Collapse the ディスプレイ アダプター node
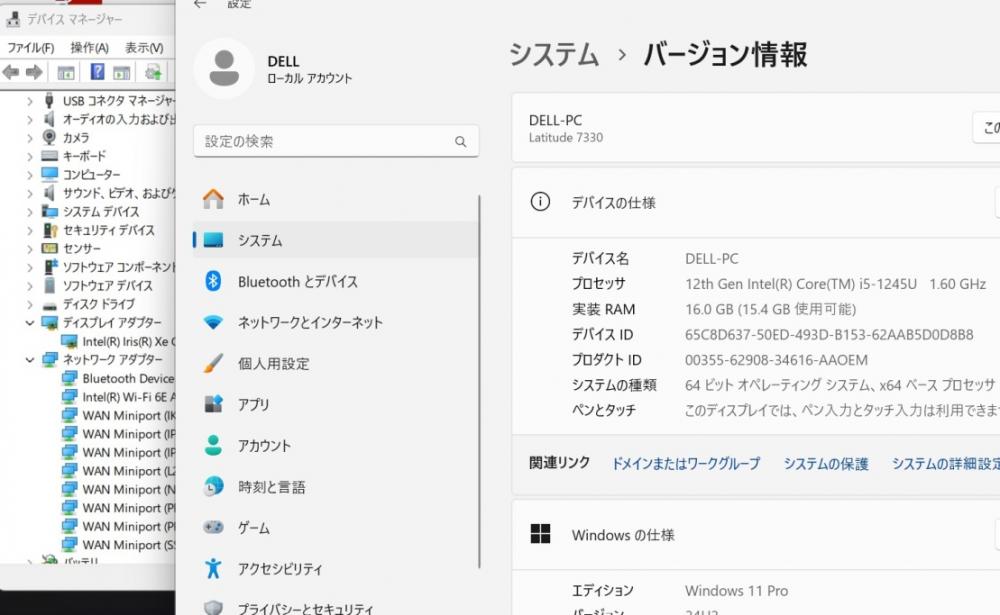 29,322
